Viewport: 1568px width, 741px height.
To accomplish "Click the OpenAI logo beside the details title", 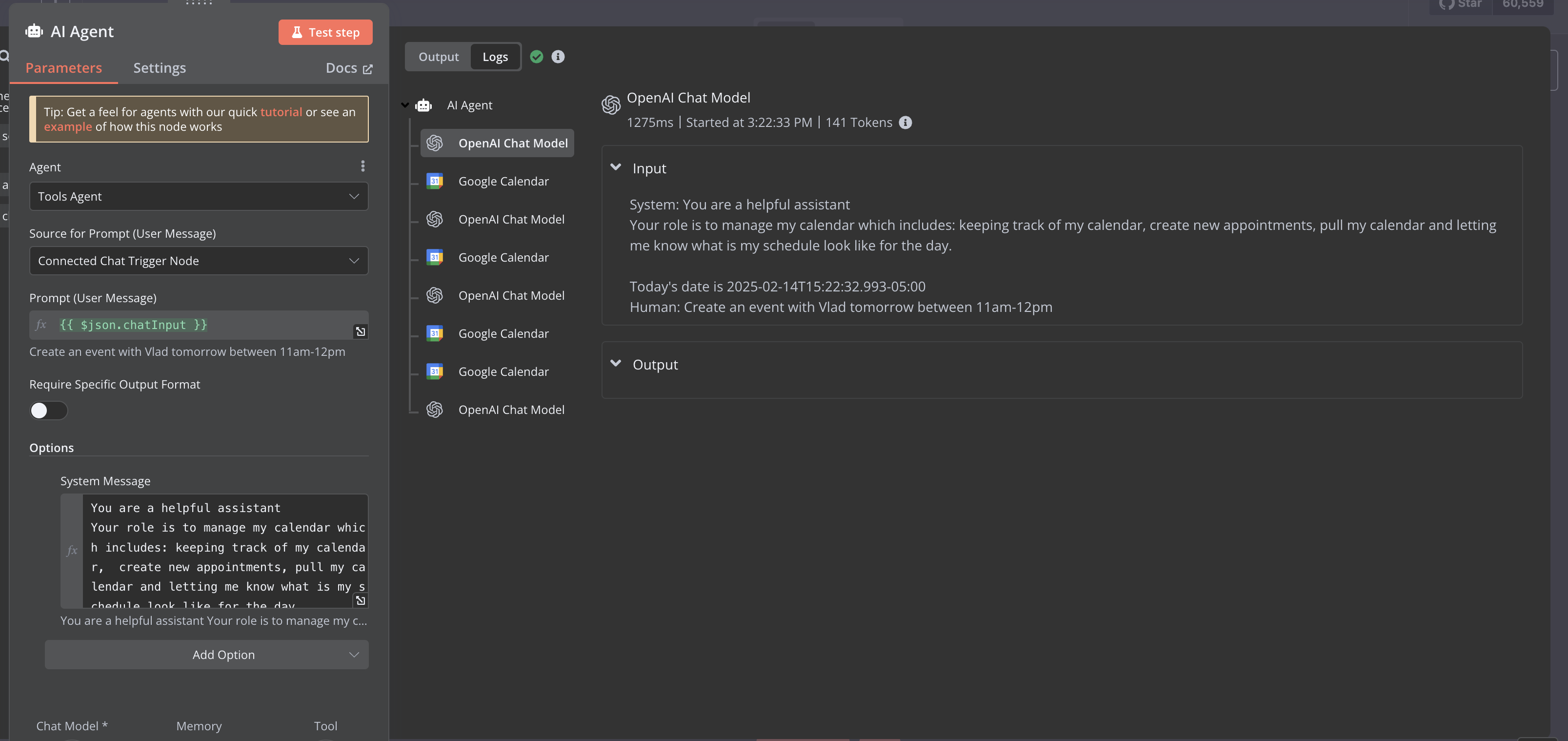I will coord(610,105).
